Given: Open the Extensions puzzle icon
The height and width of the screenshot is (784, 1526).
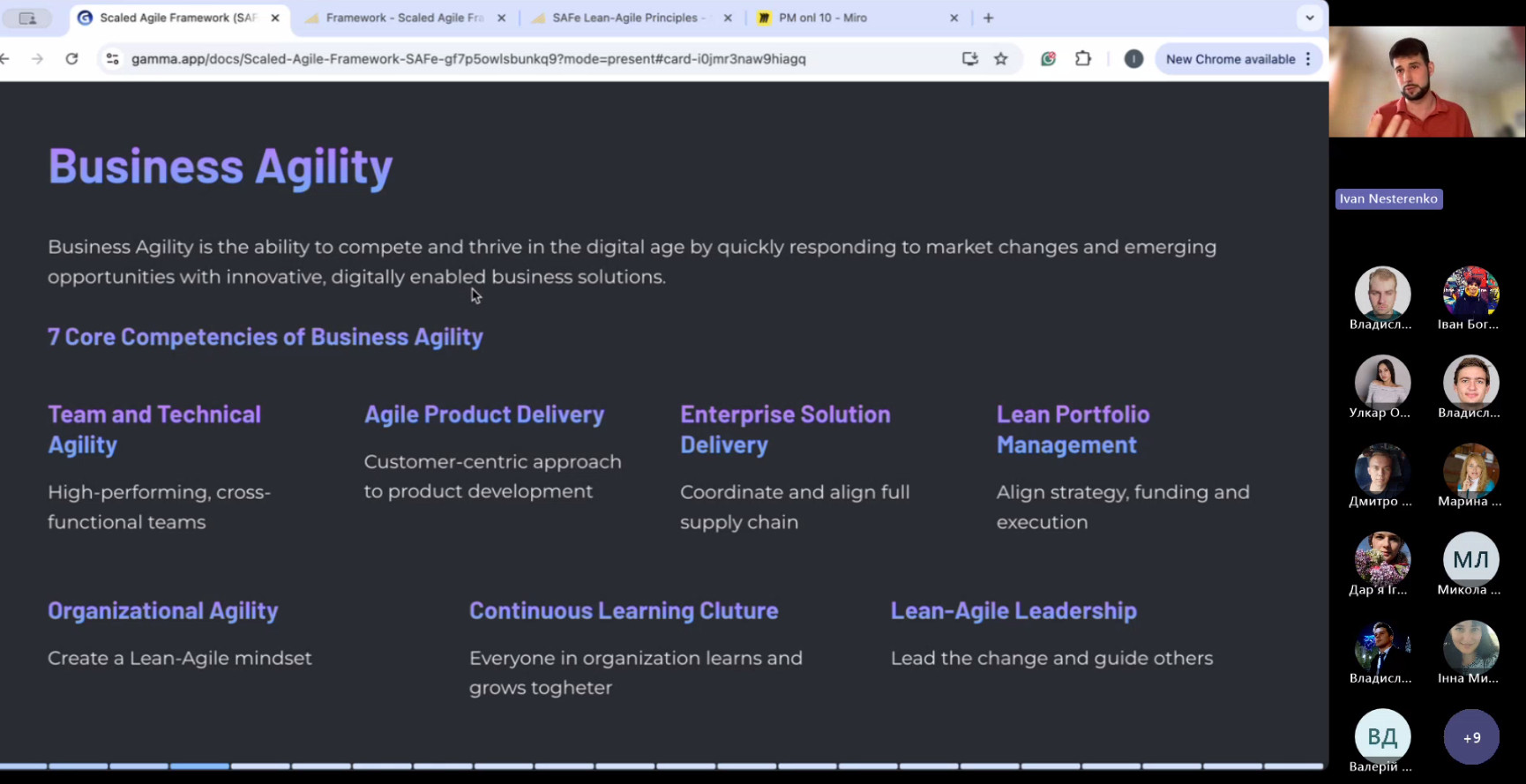Looking at the screenshot, I should pyautogui.click(x=1083, y=59).
